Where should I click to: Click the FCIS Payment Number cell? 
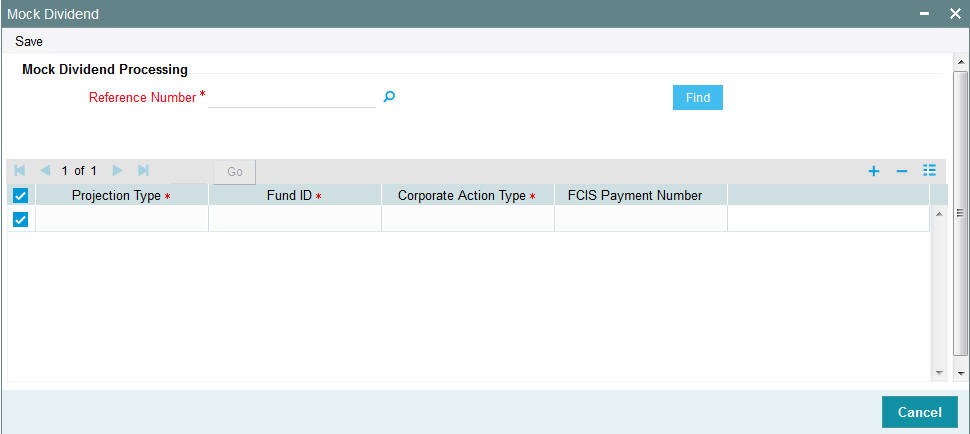(641, 219)
